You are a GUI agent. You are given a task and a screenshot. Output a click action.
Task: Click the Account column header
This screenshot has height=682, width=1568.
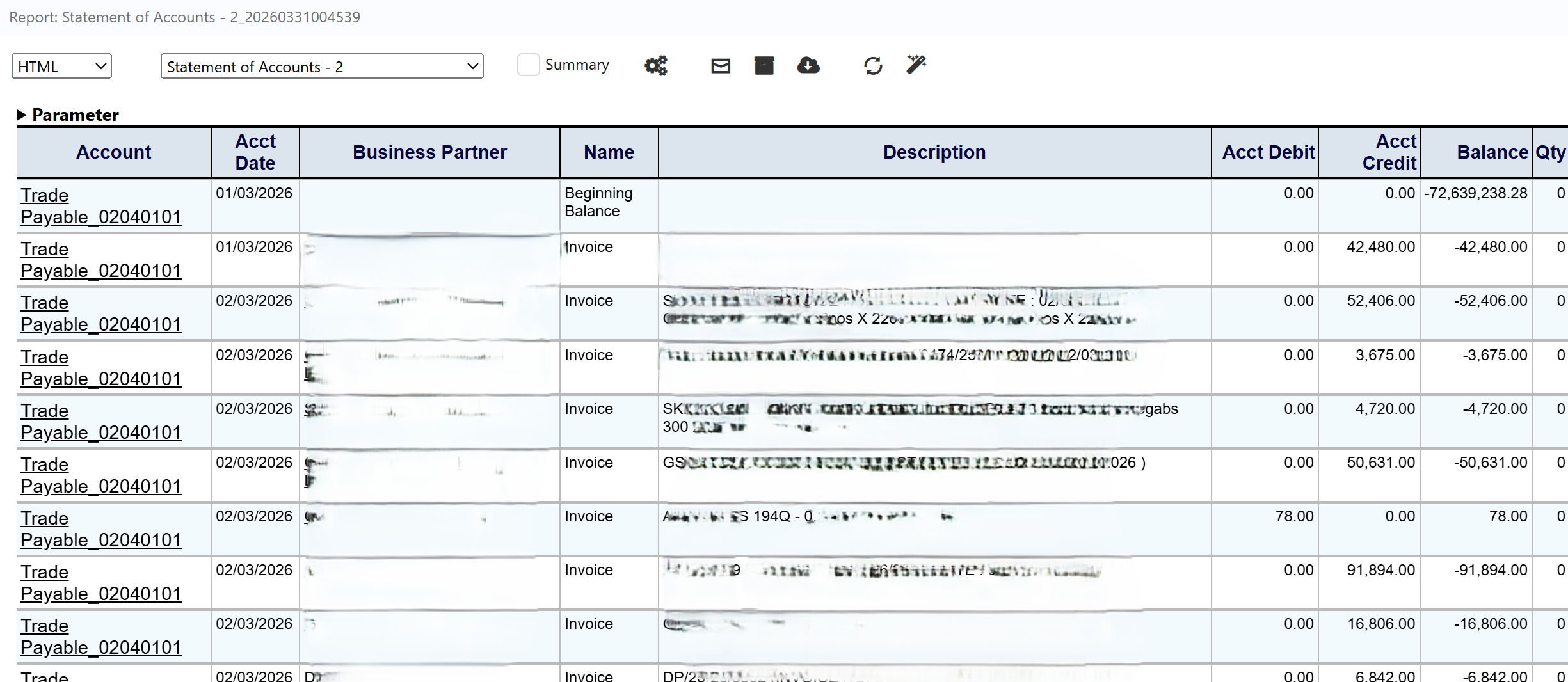113,152
